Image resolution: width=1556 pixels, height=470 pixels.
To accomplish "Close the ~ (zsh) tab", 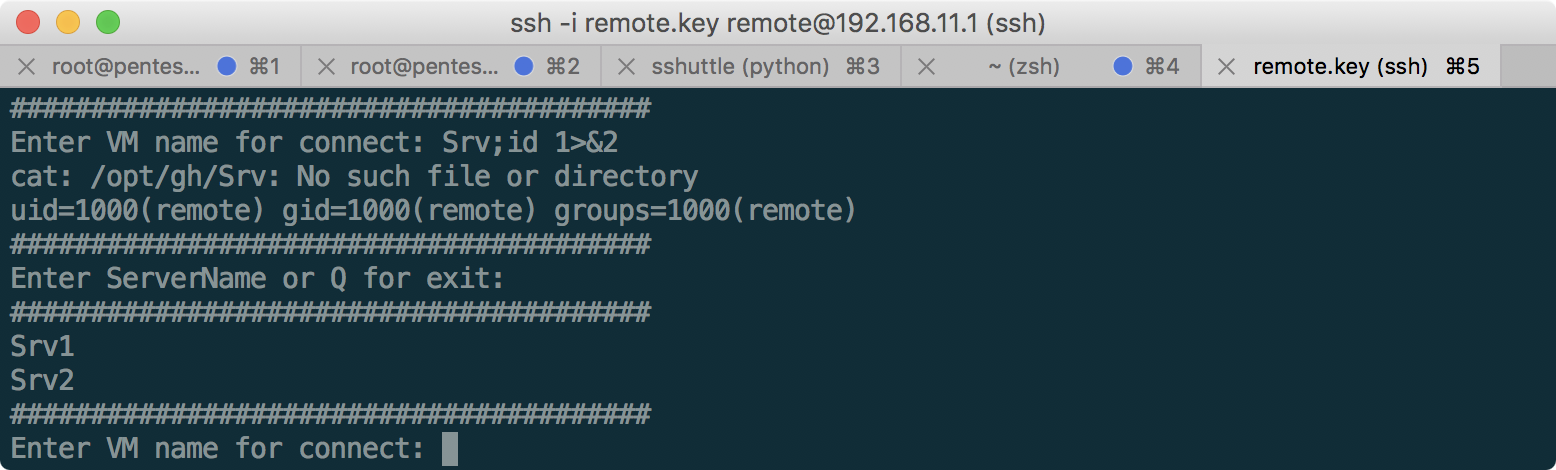I will click(x=926, y=67).
